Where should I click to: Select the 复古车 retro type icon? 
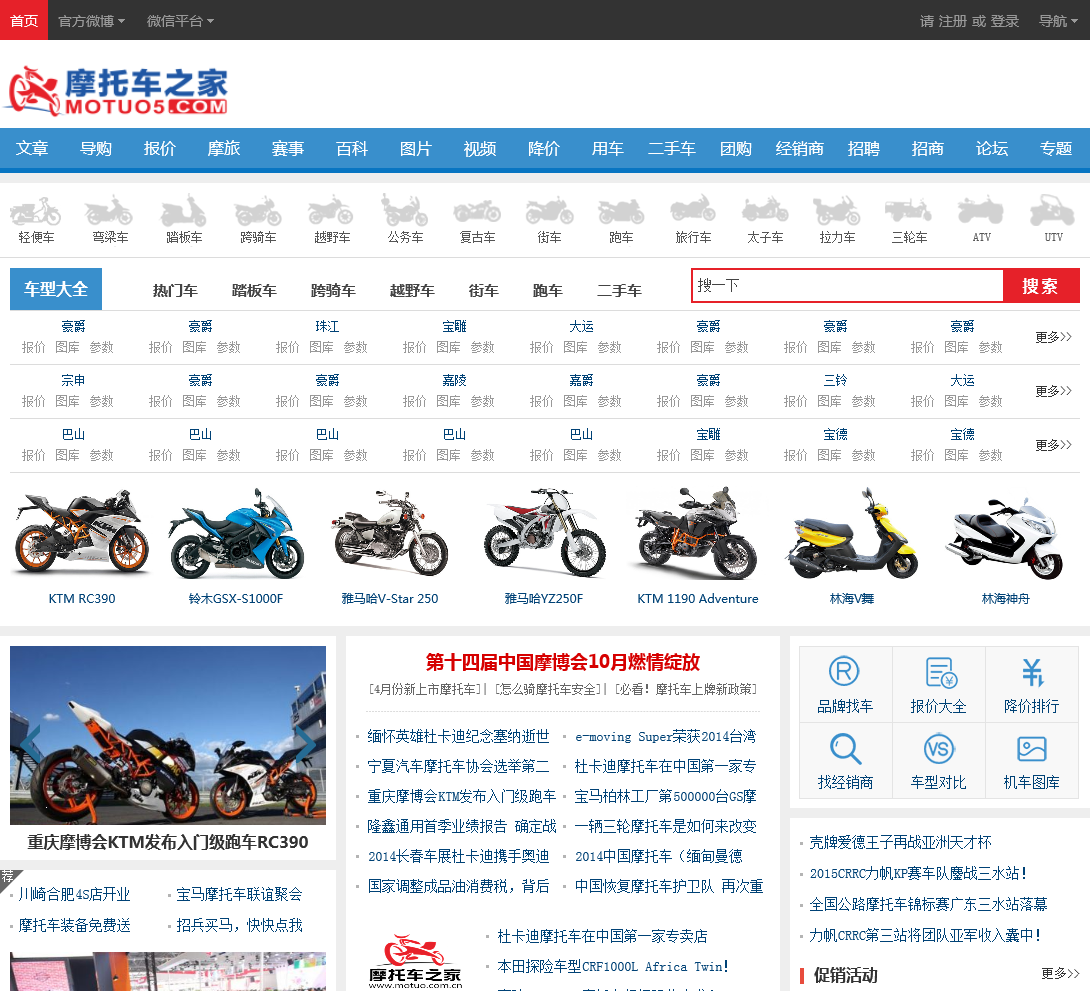click(x=478, y=211)
